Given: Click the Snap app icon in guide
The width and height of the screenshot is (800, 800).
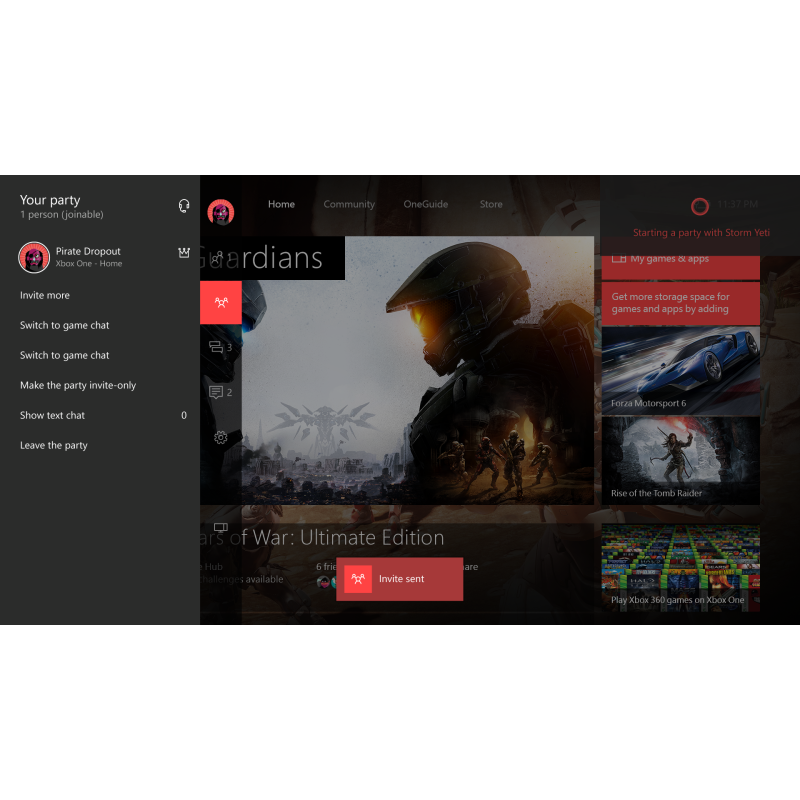Looking at the screenshot, I should point(221,528).
